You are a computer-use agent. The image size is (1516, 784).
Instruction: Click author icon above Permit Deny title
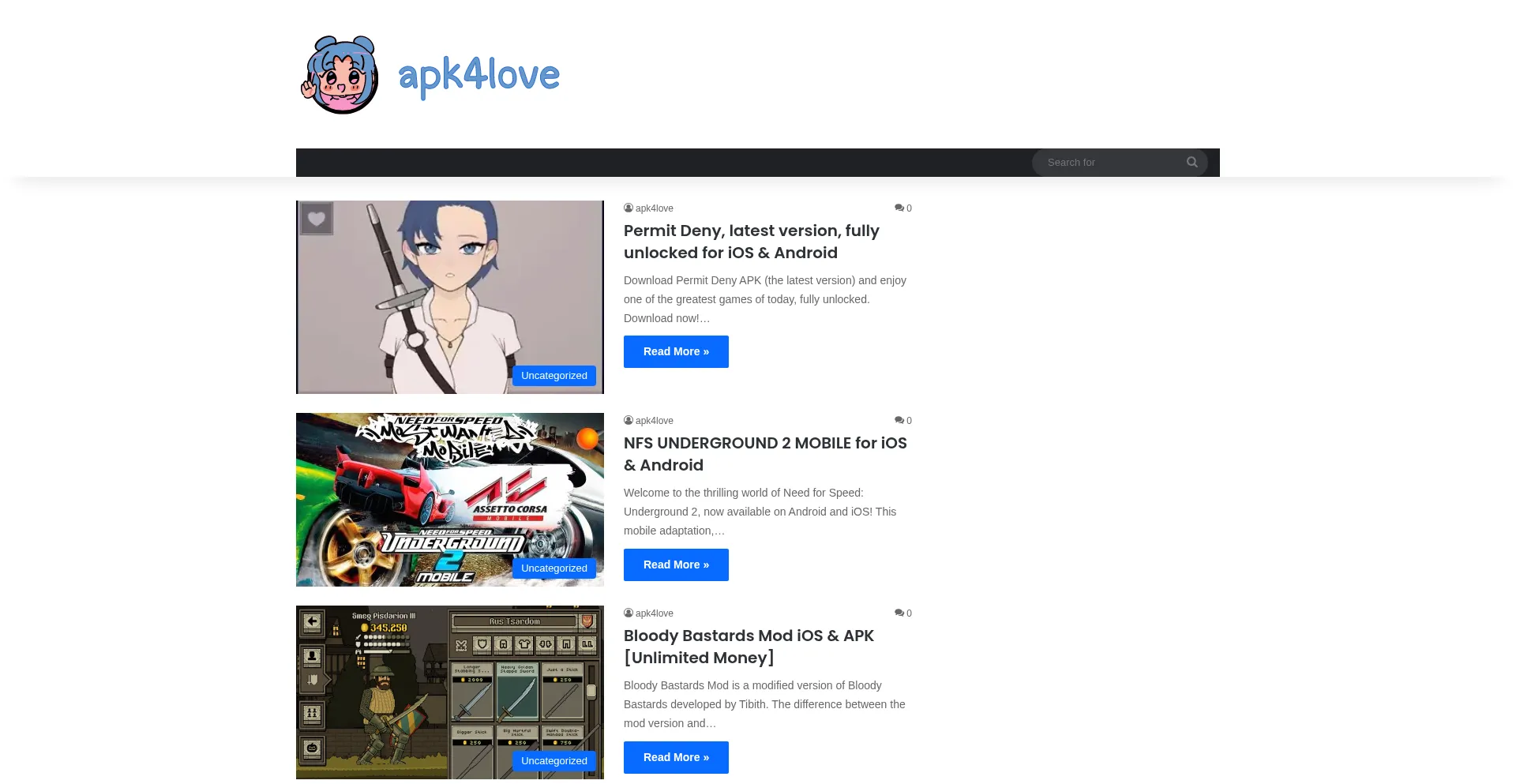click(x=629, y=208)
